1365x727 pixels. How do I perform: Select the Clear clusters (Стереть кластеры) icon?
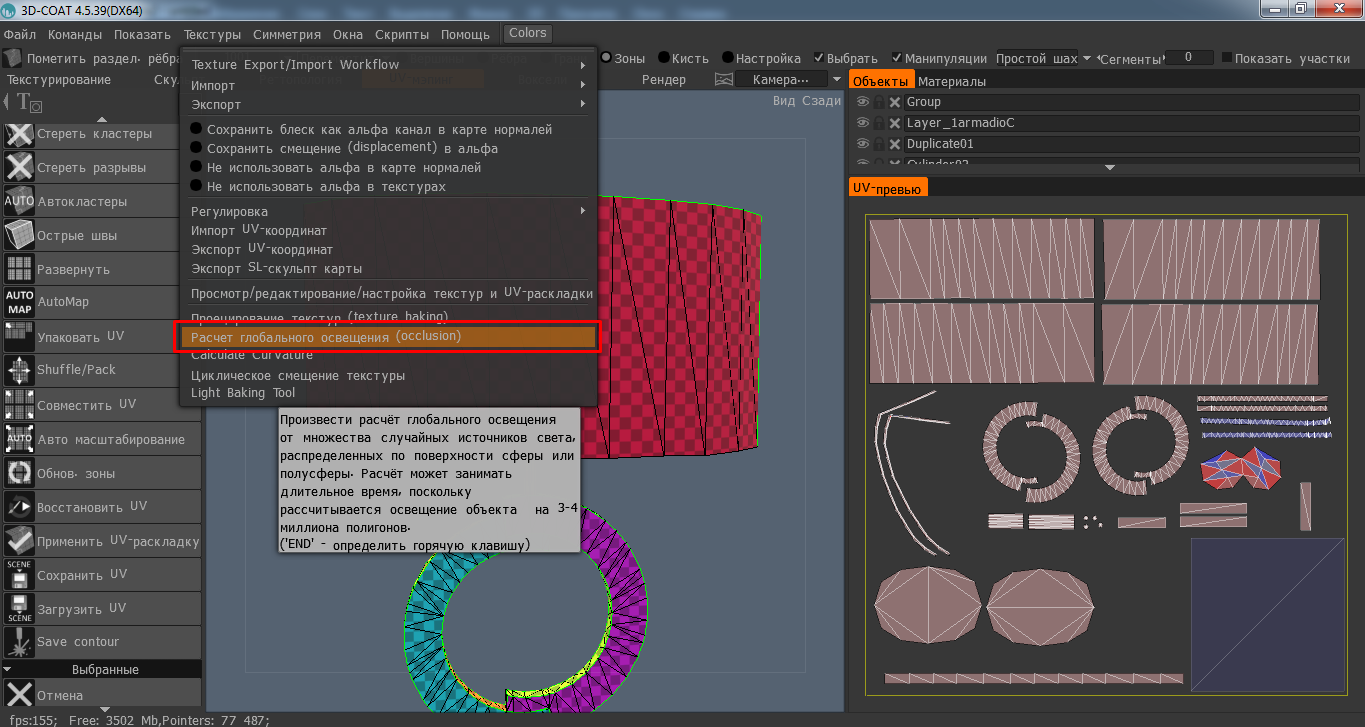point(19,134)
